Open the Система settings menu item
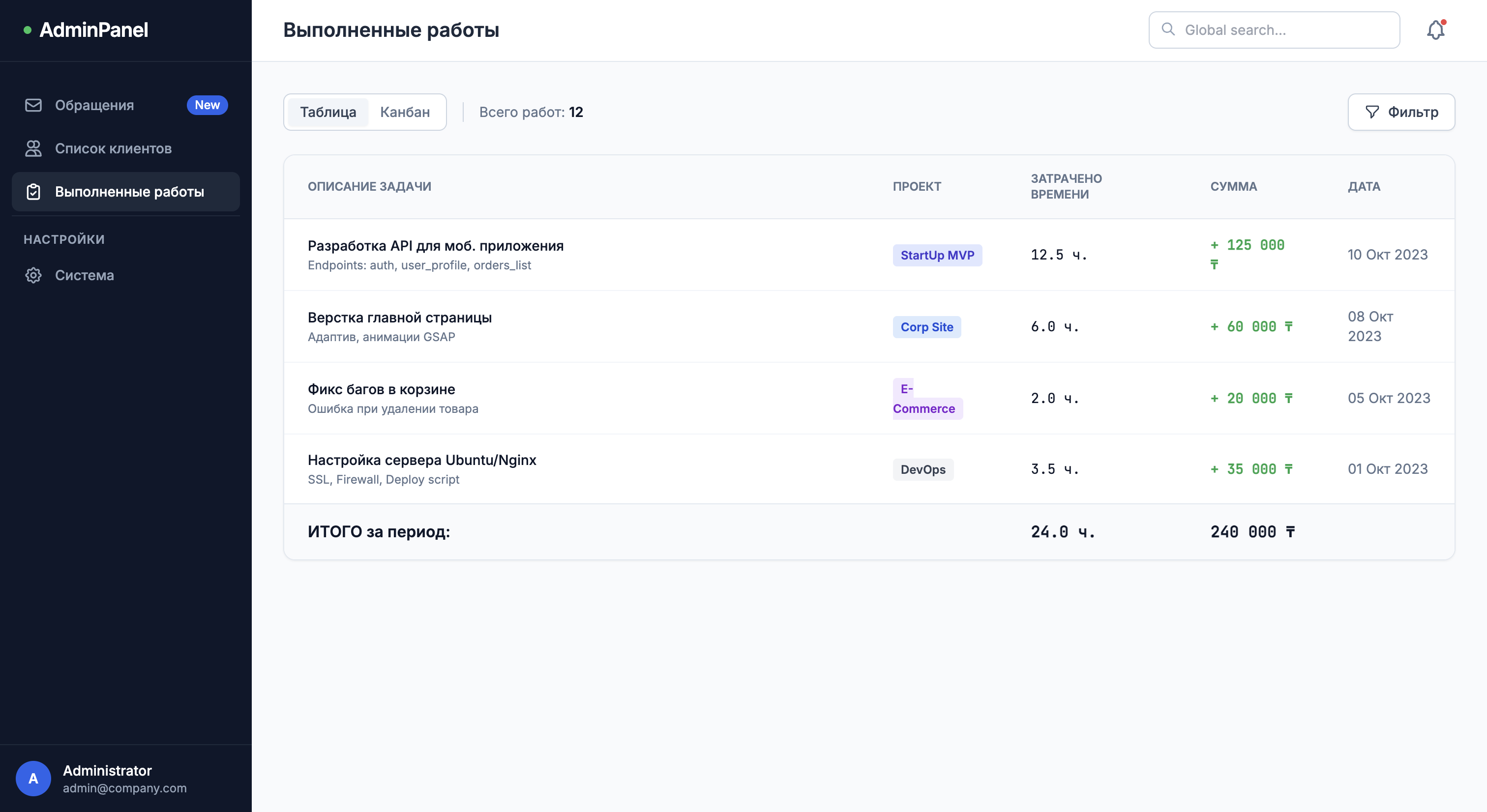Image resolution: width=1487 pixels, height=812 pixels. pyautogui.click(x=84, y=275)
